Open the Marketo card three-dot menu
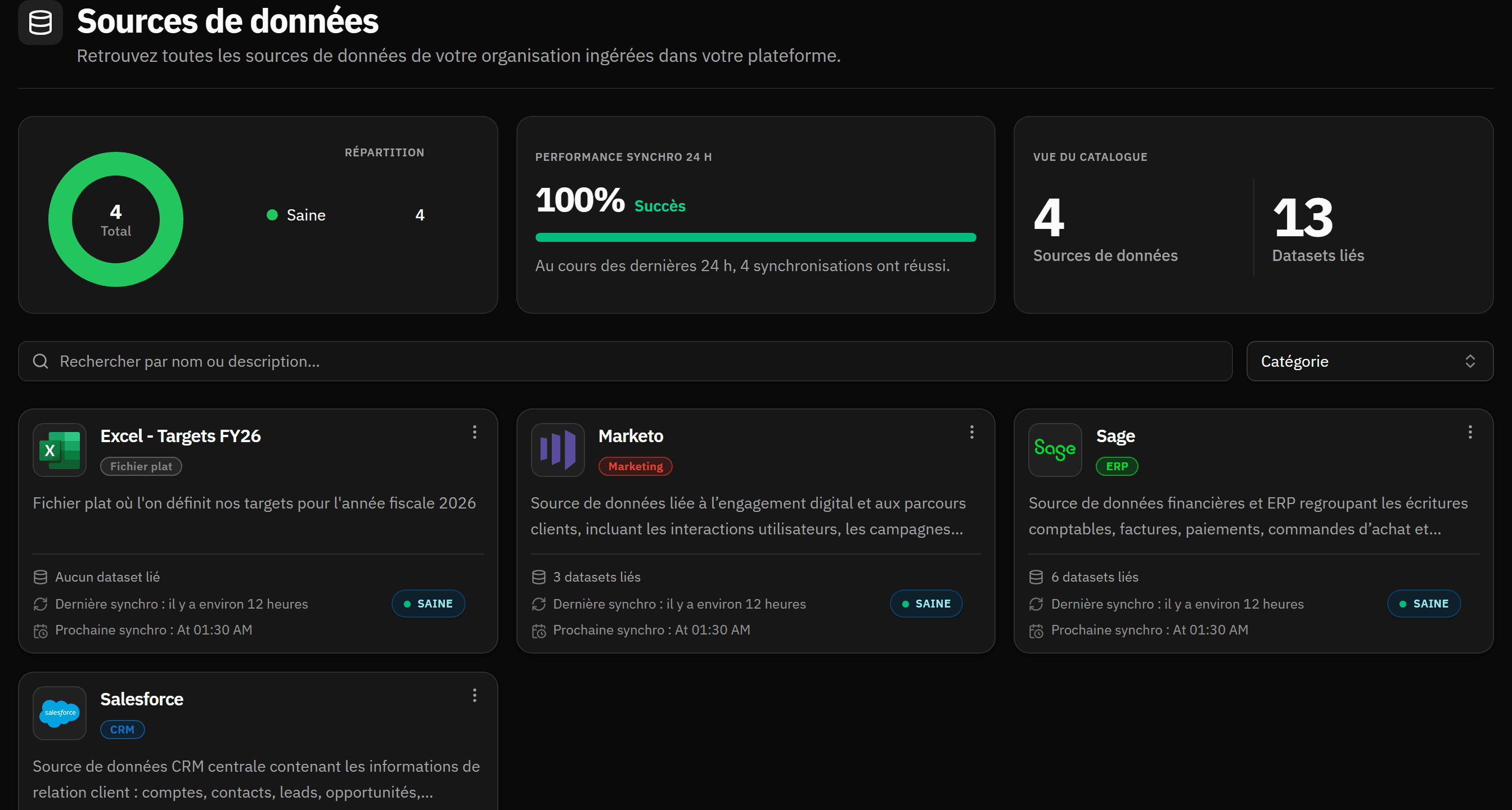The height and width of the screenshot is (810, 1512). pyautogui.click(x=971, y=433)
